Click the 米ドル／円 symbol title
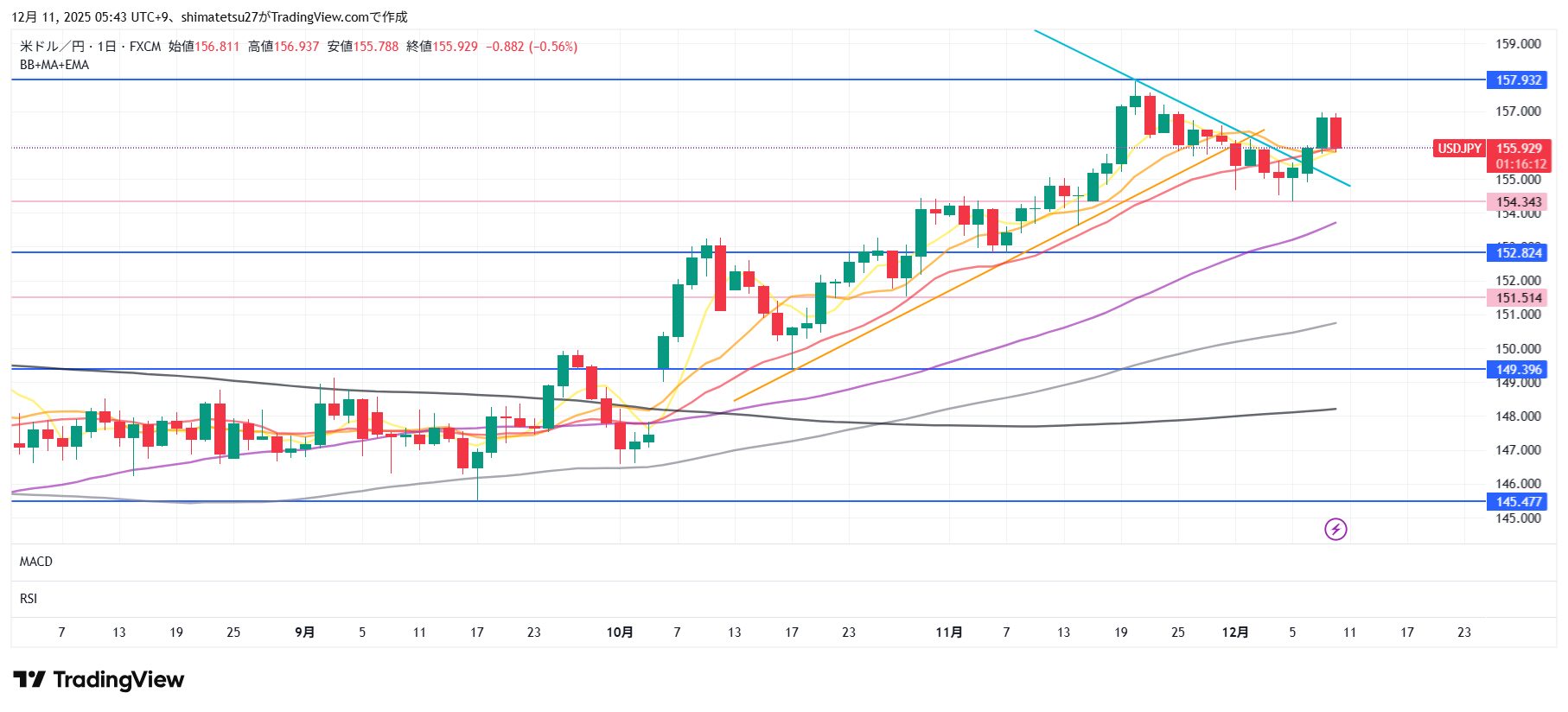 pos(51,47)
